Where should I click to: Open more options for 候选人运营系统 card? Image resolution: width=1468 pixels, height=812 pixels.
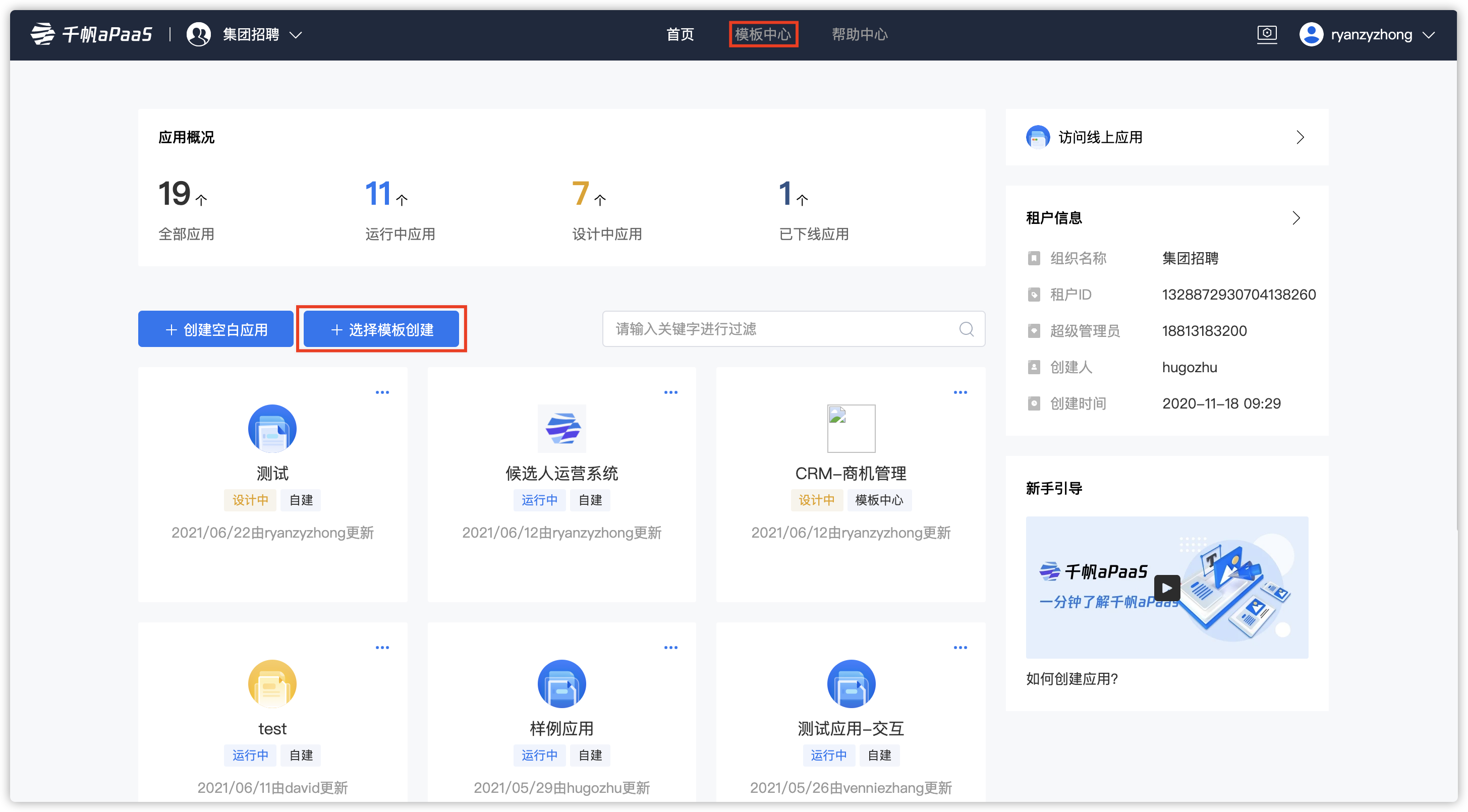671,392
